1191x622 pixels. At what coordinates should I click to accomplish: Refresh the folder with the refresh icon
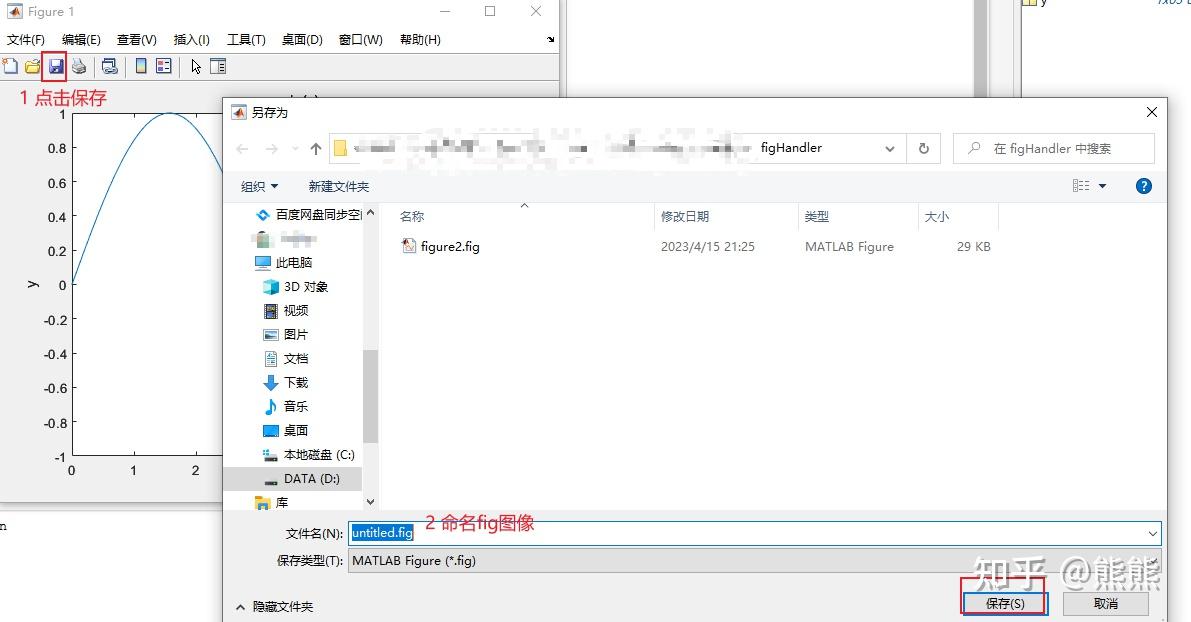click(923, 148)
